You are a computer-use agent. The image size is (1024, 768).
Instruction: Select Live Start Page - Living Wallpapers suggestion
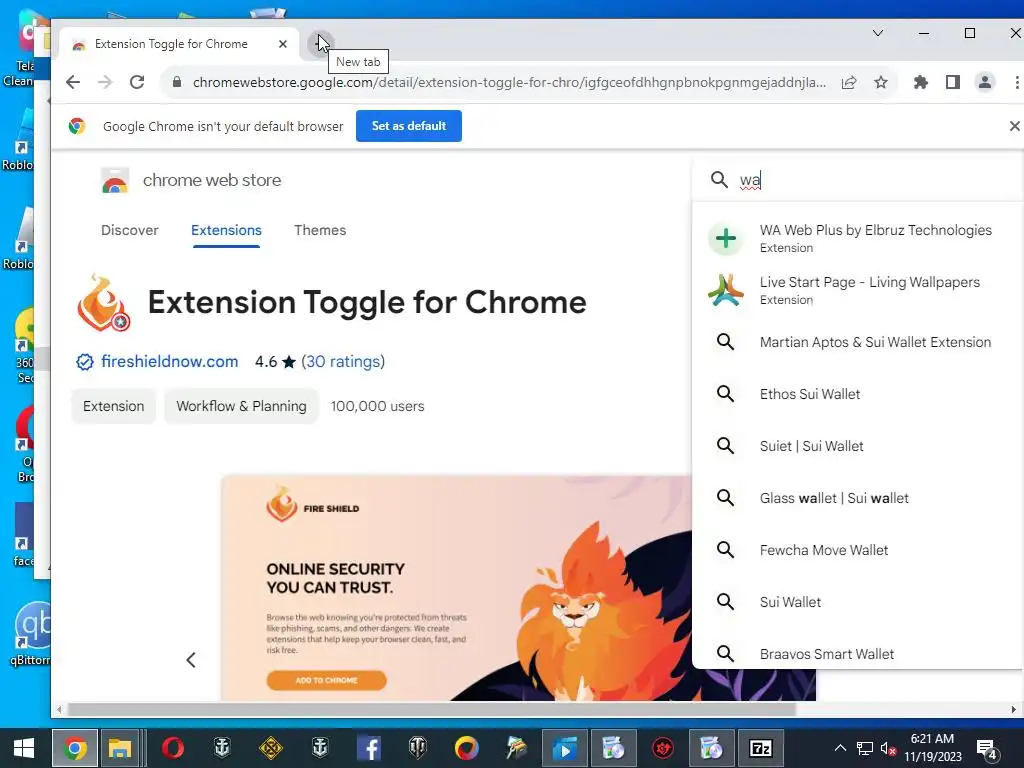(x=858, y=291)
